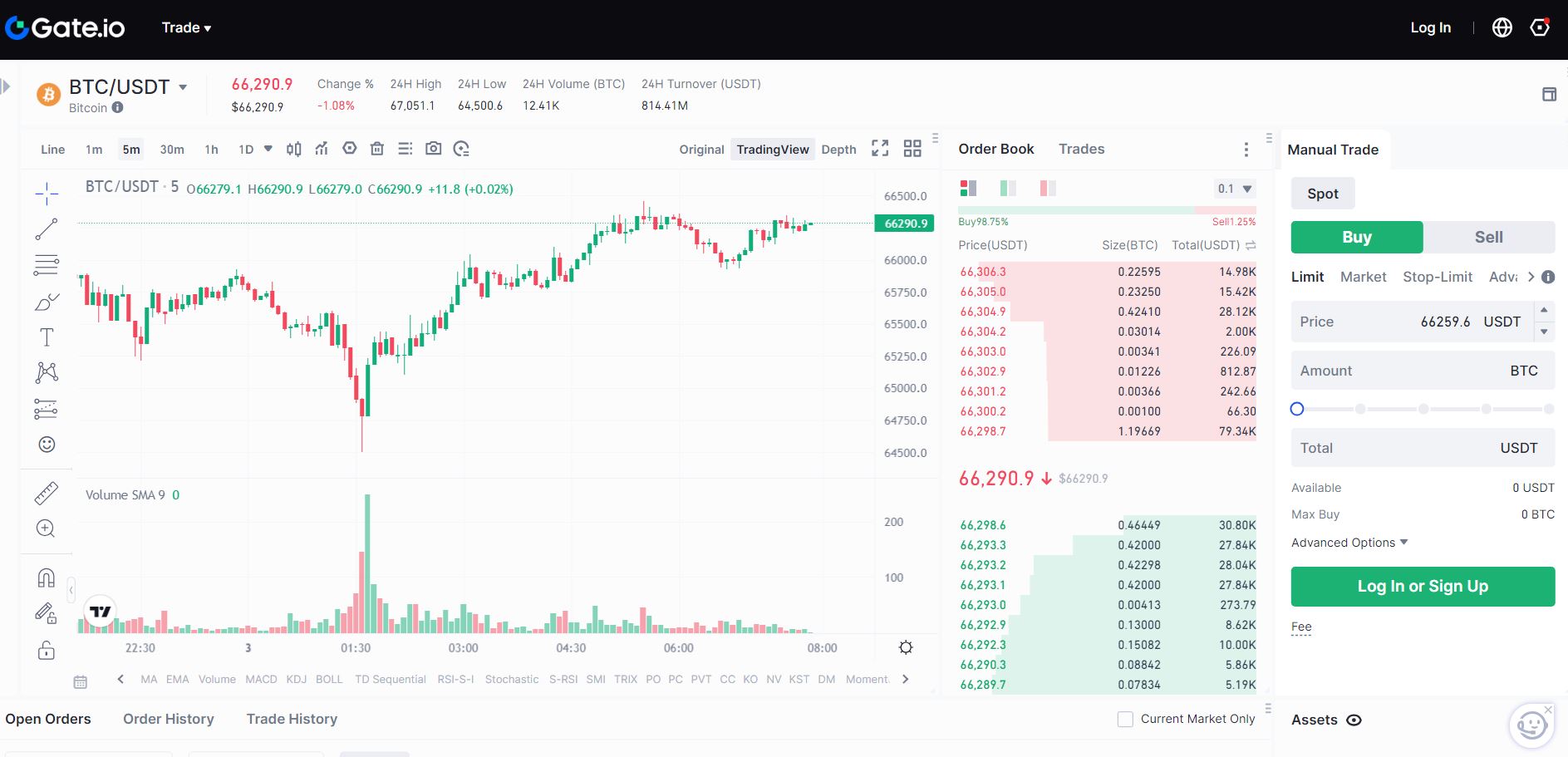Open the Order History tab
This screenshot has width=1568, height=757.
pos(169,719)
